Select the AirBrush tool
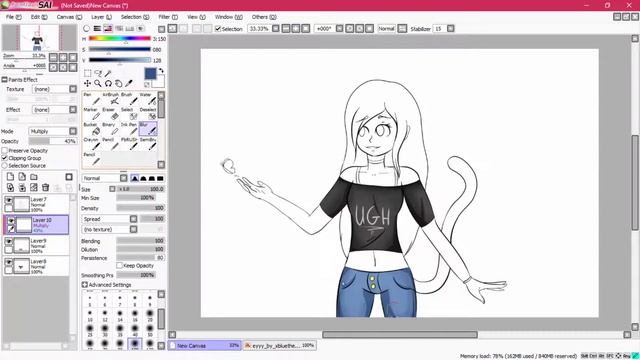The width and height of the screenshot is (640, 360). (x=110, y=99)
